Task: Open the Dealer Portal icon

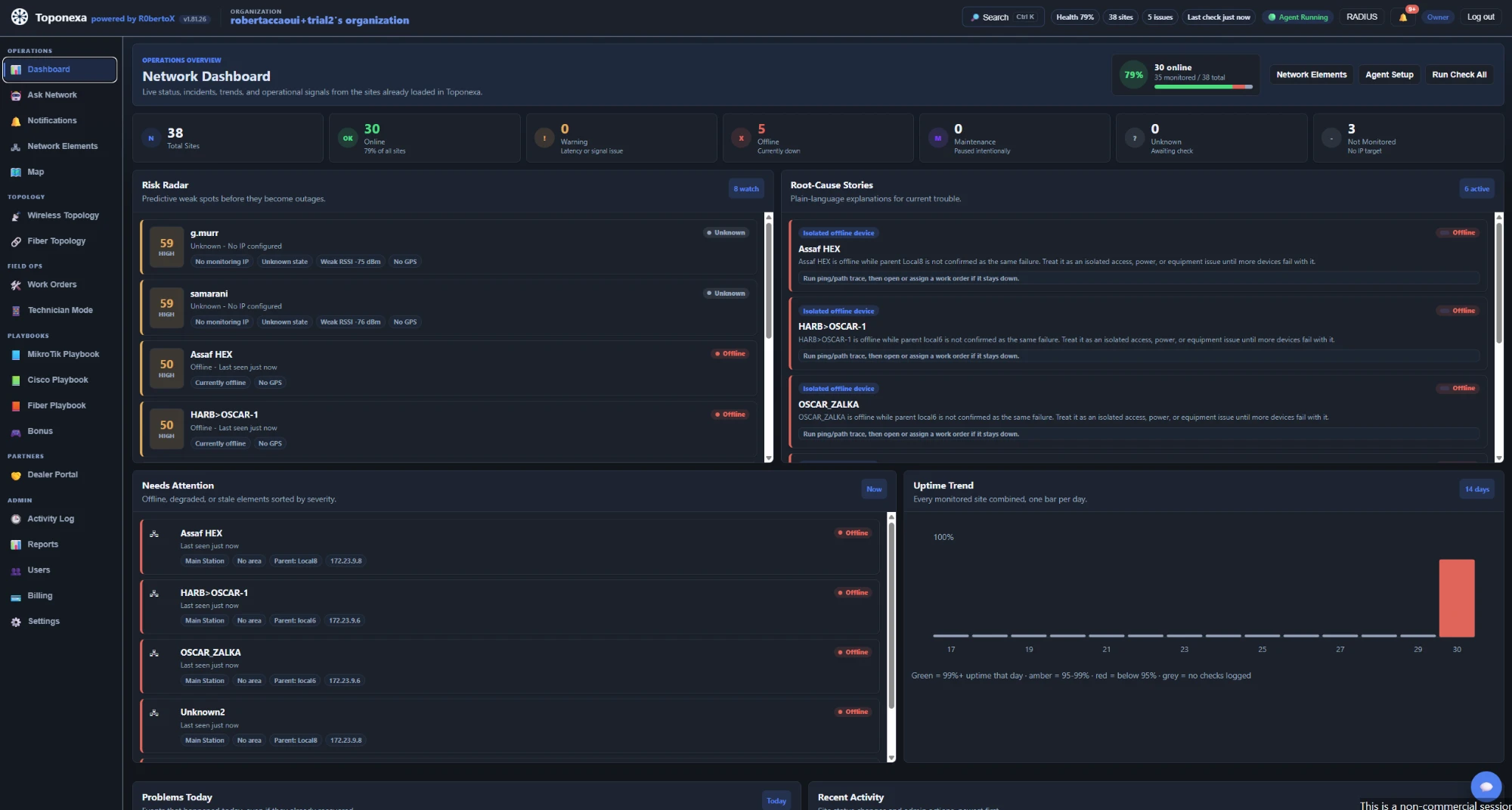Action: click(x=16, y=476)
